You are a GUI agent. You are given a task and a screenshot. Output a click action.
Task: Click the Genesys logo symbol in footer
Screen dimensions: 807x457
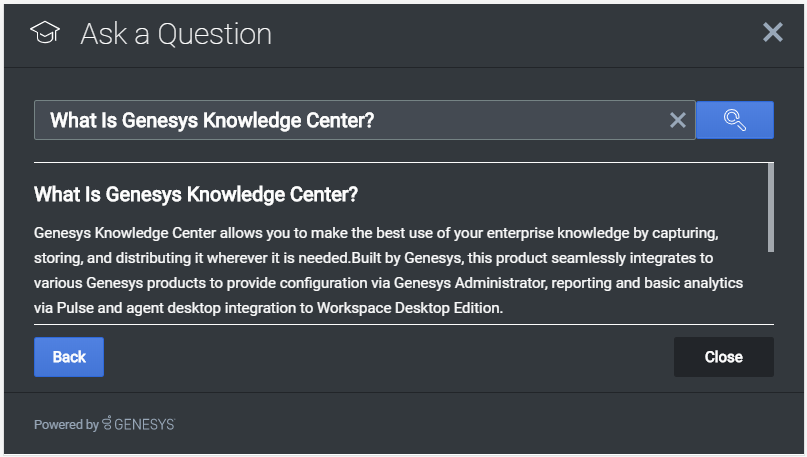click(107, 424)
